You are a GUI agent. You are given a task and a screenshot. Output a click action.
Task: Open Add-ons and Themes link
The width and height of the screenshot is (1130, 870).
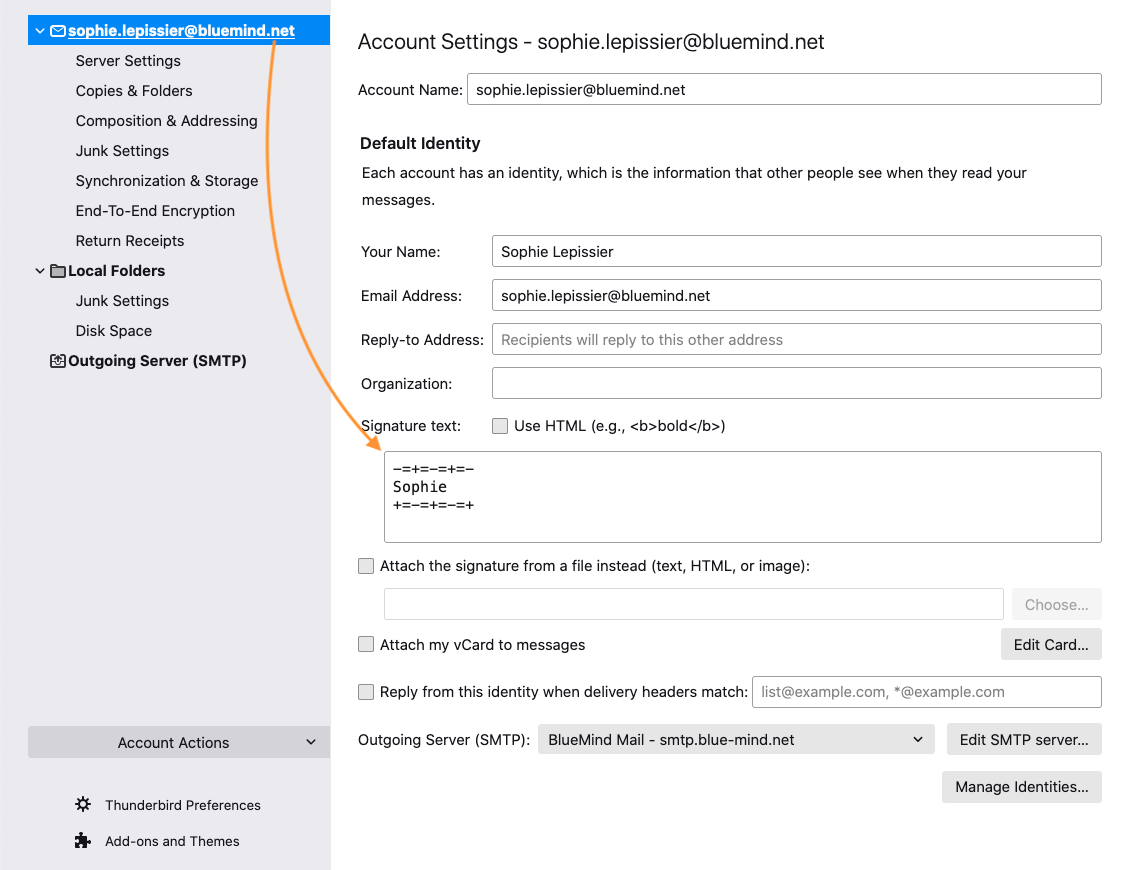point(172,841)
